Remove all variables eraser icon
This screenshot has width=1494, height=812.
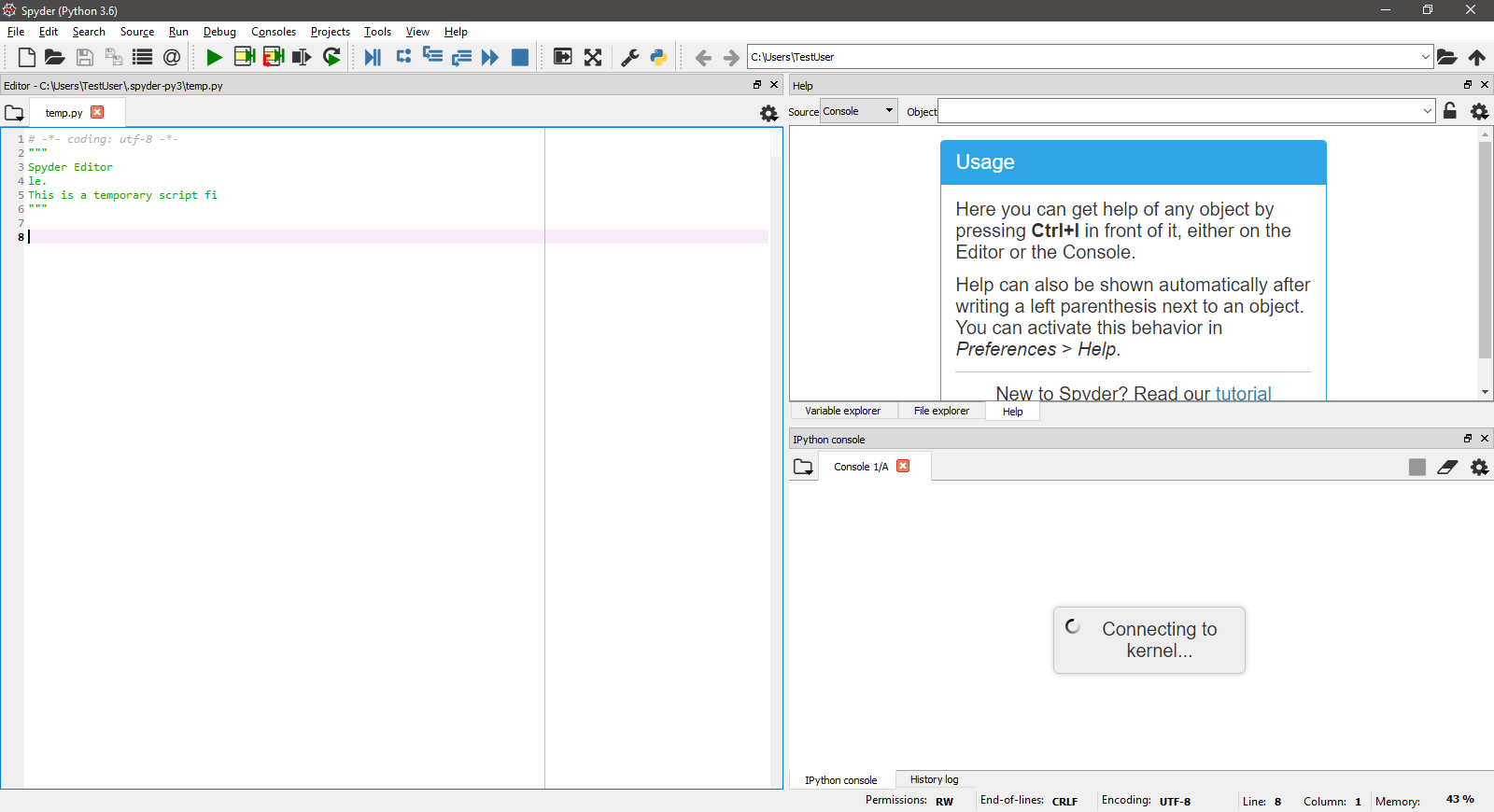click(x=1447, y=467)
